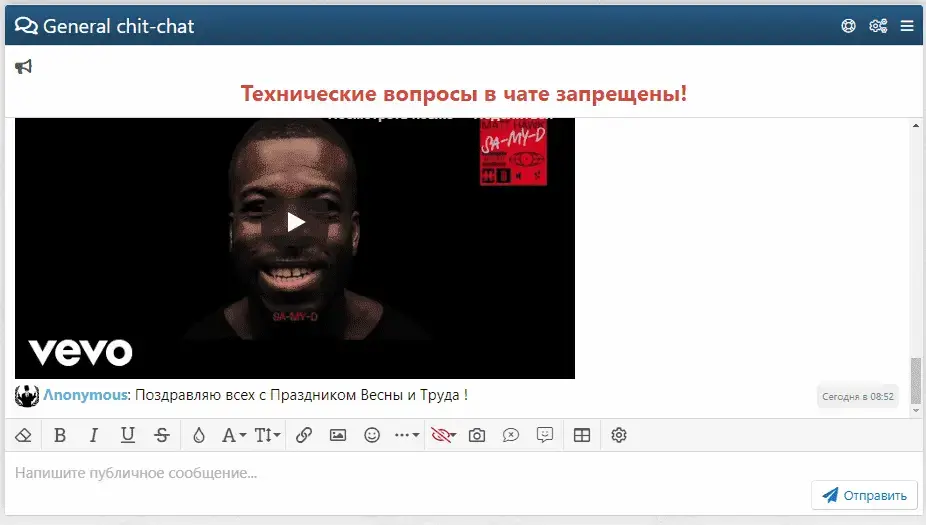
Task: Toggle bold formatting
Action: (x=60, y=436)
